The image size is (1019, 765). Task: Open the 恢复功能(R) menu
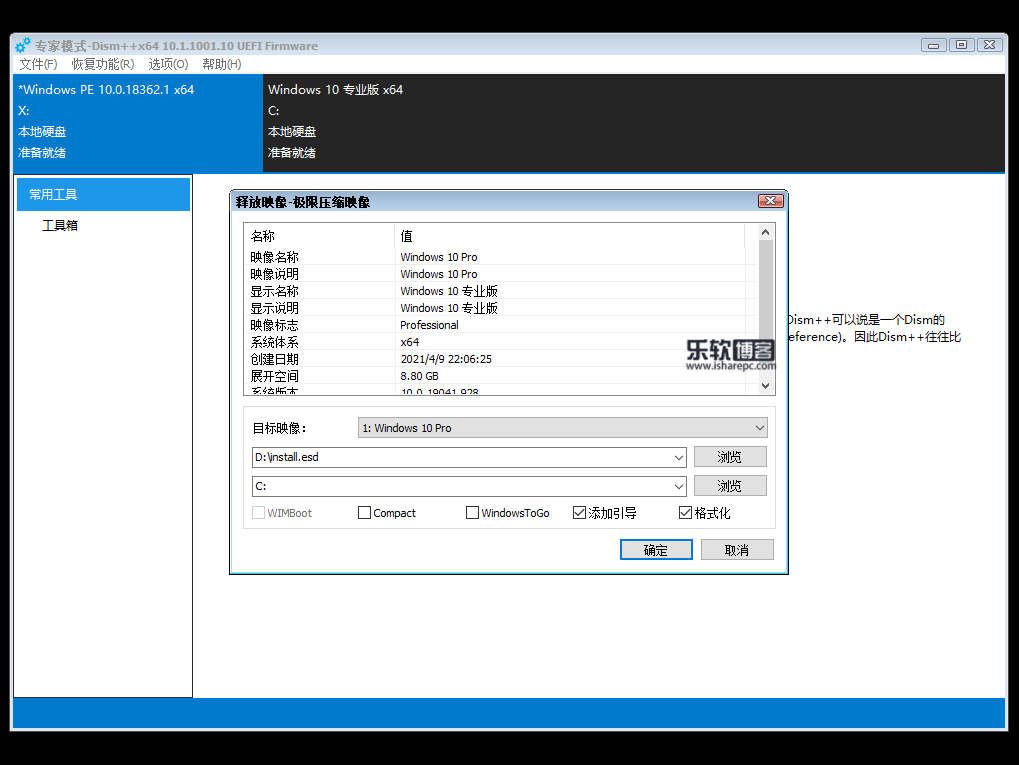[x=102, y=64]
